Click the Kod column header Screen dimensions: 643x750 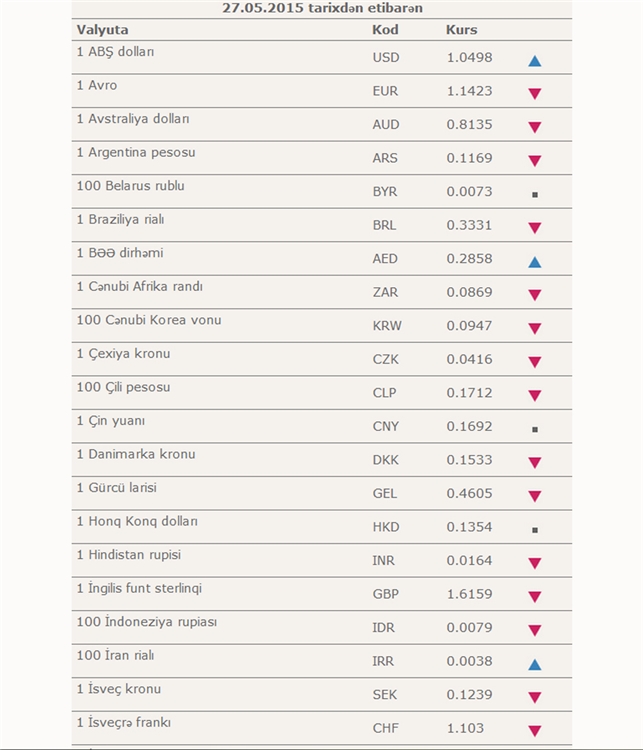click(385, 30)
